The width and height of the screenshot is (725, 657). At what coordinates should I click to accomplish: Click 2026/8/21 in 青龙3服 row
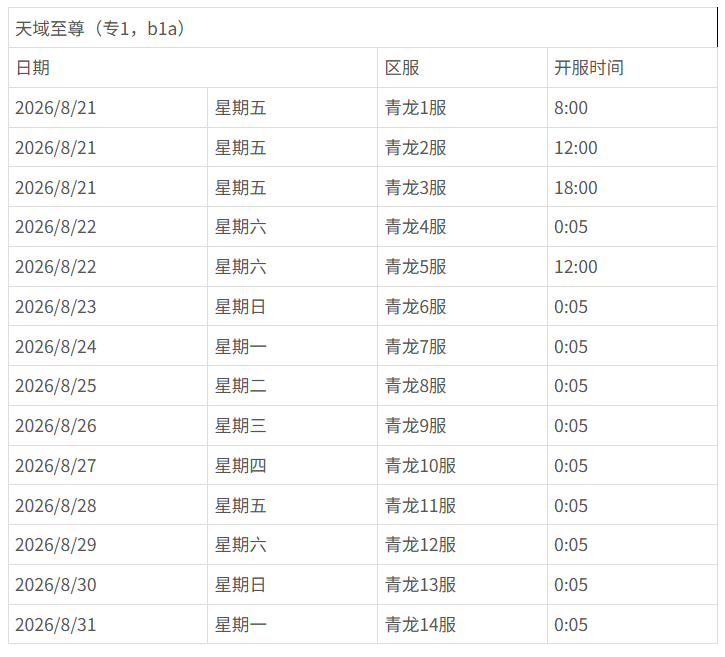click(x=55, y=188)
